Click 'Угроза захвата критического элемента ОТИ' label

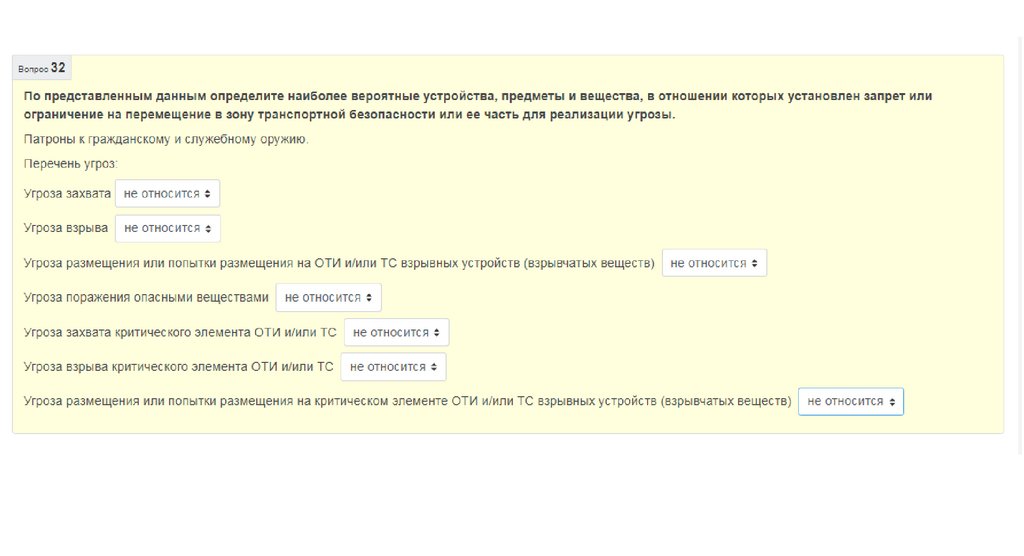tap(180, 332)
